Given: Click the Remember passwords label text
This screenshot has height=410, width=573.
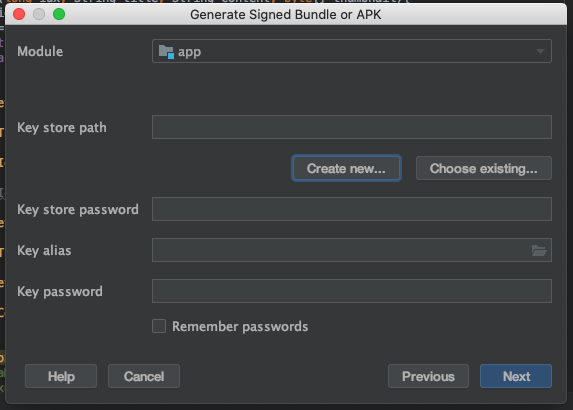Looking at the screenshot, I should click(x=240, y=326).
